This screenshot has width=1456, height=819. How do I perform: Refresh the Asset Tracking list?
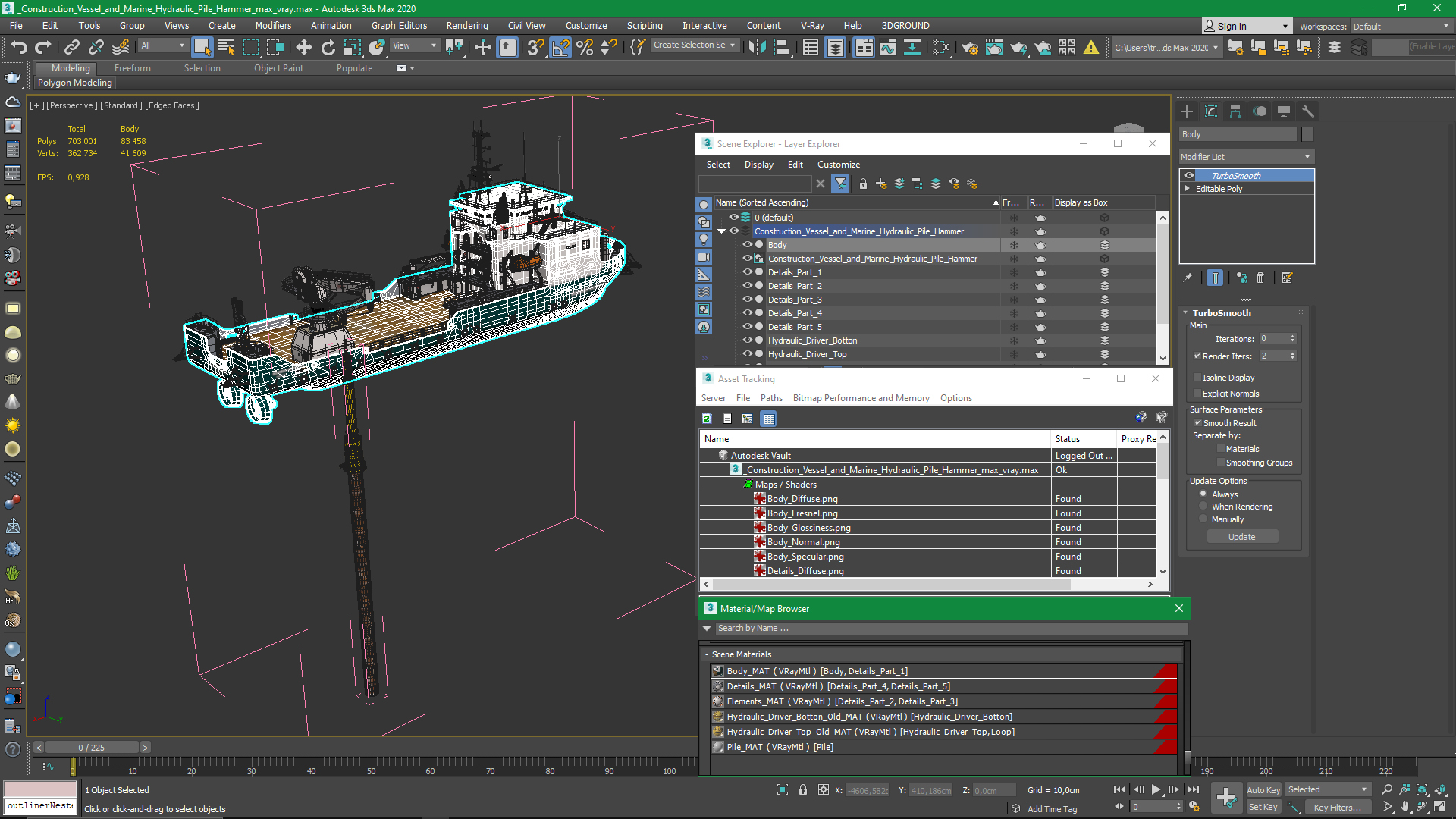707,418
